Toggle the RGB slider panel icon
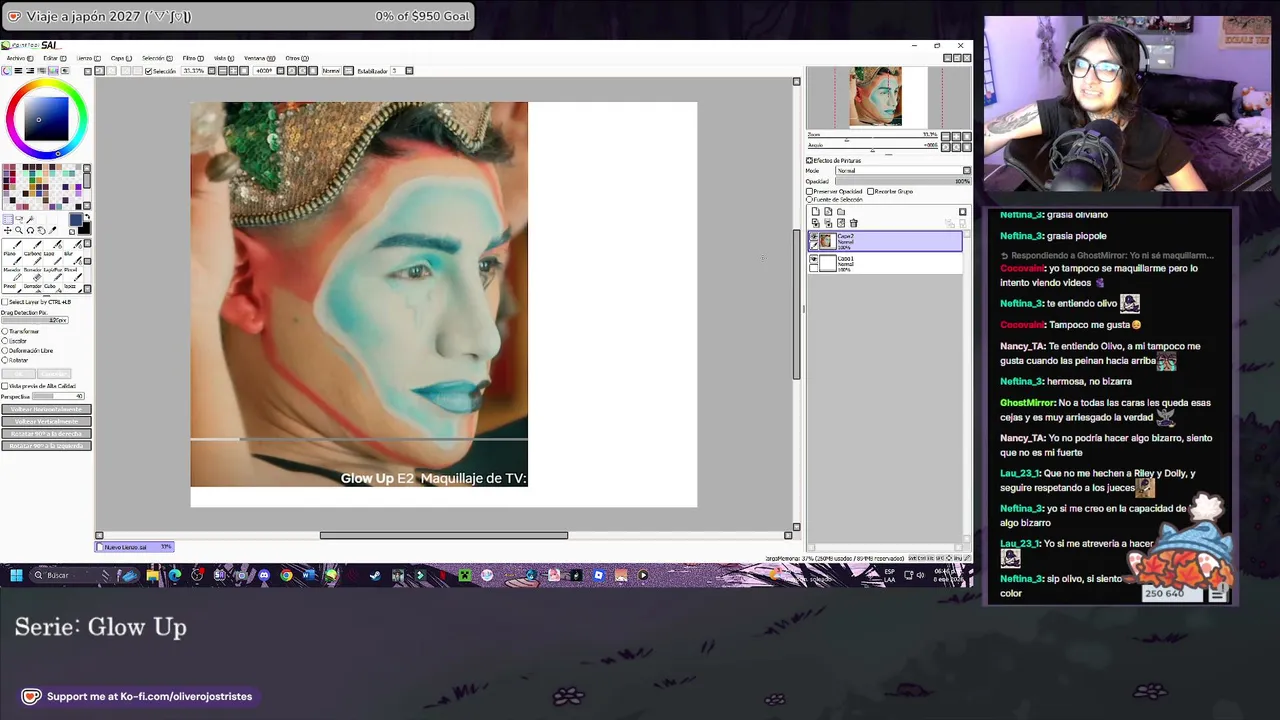 point(18,71)
